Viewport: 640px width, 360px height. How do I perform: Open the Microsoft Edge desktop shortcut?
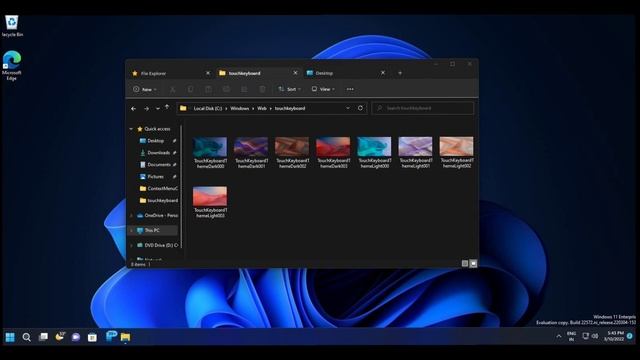pyautogui.click(x=12, y=65)
